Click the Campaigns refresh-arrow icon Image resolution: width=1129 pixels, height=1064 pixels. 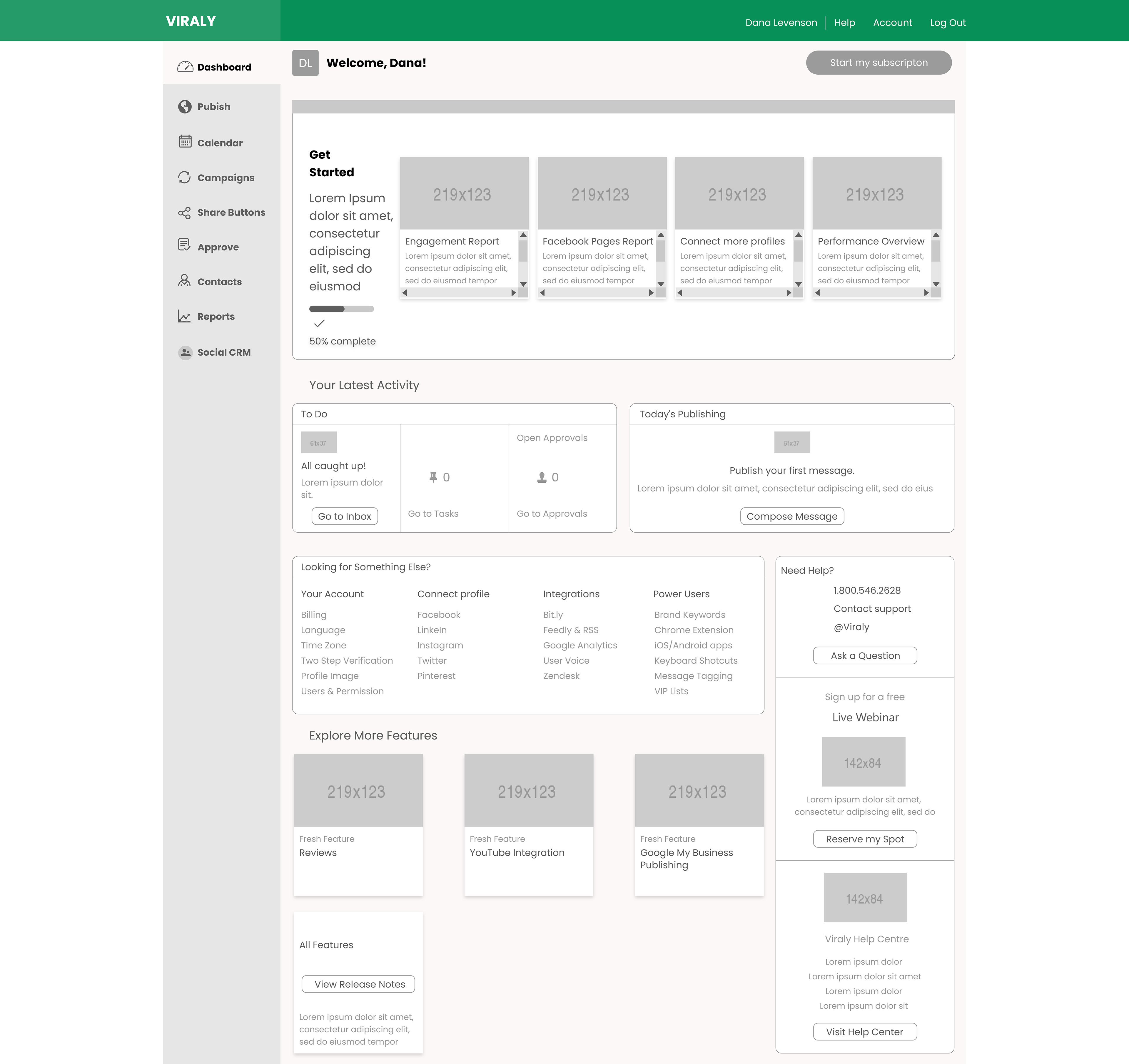184,177
